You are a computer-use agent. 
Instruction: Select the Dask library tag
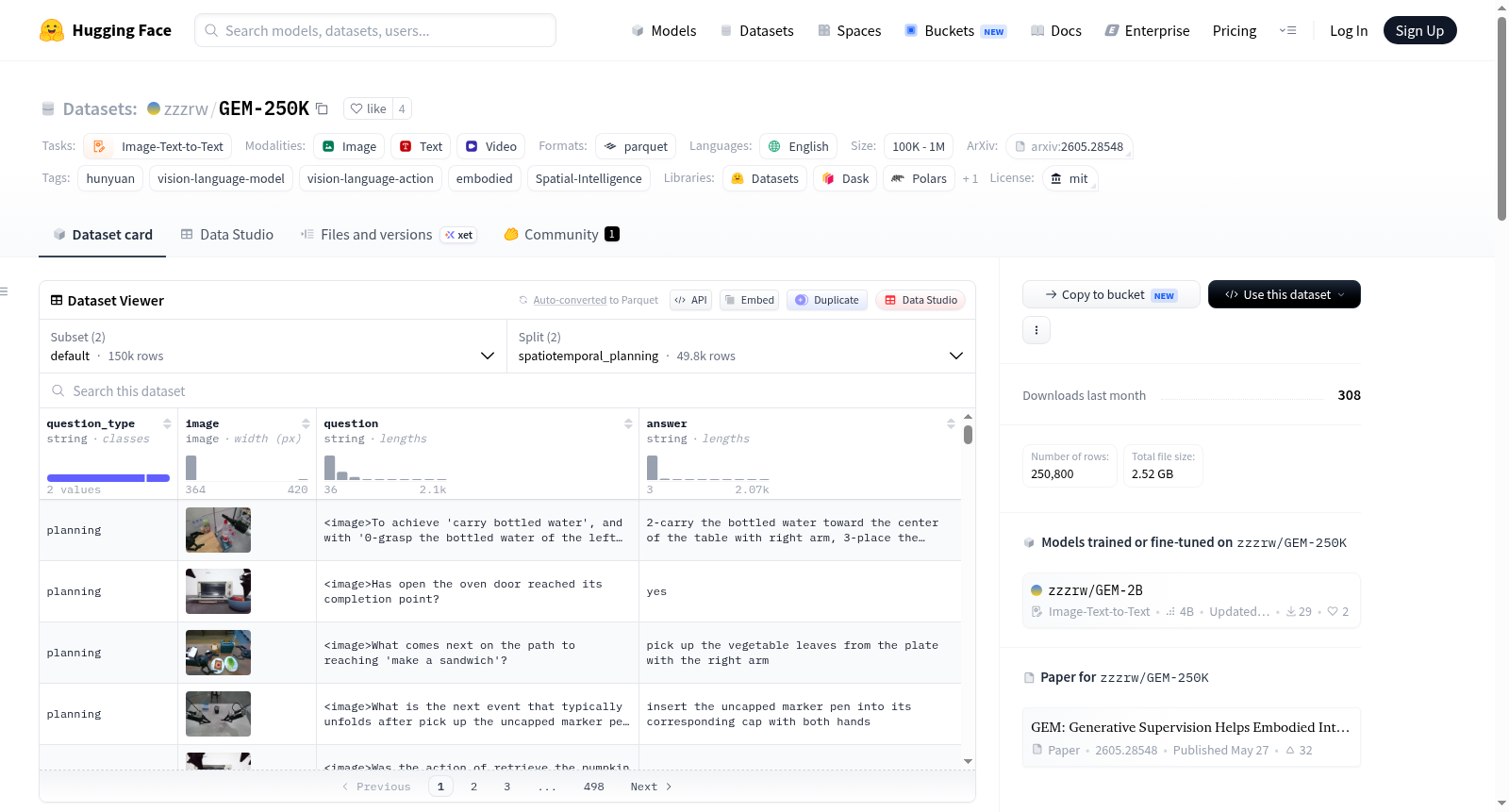845,178
